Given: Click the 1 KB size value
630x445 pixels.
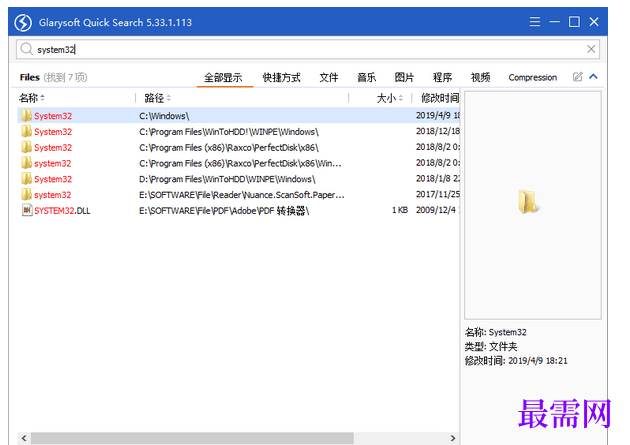Looking at the screenshot, I should [400, 210].
